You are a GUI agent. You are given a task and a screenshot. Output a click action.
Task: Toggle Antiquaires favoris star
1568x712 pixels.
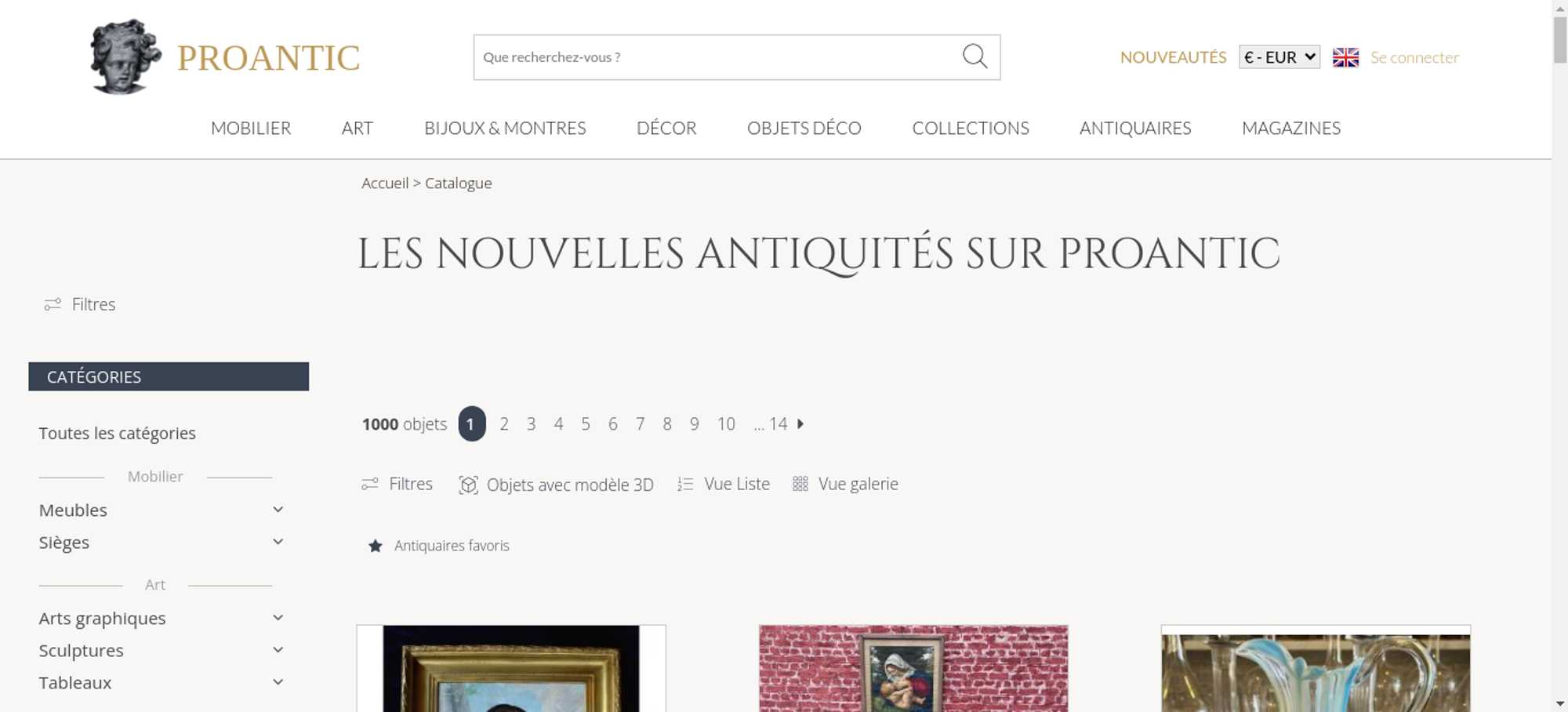coord(376,546)
